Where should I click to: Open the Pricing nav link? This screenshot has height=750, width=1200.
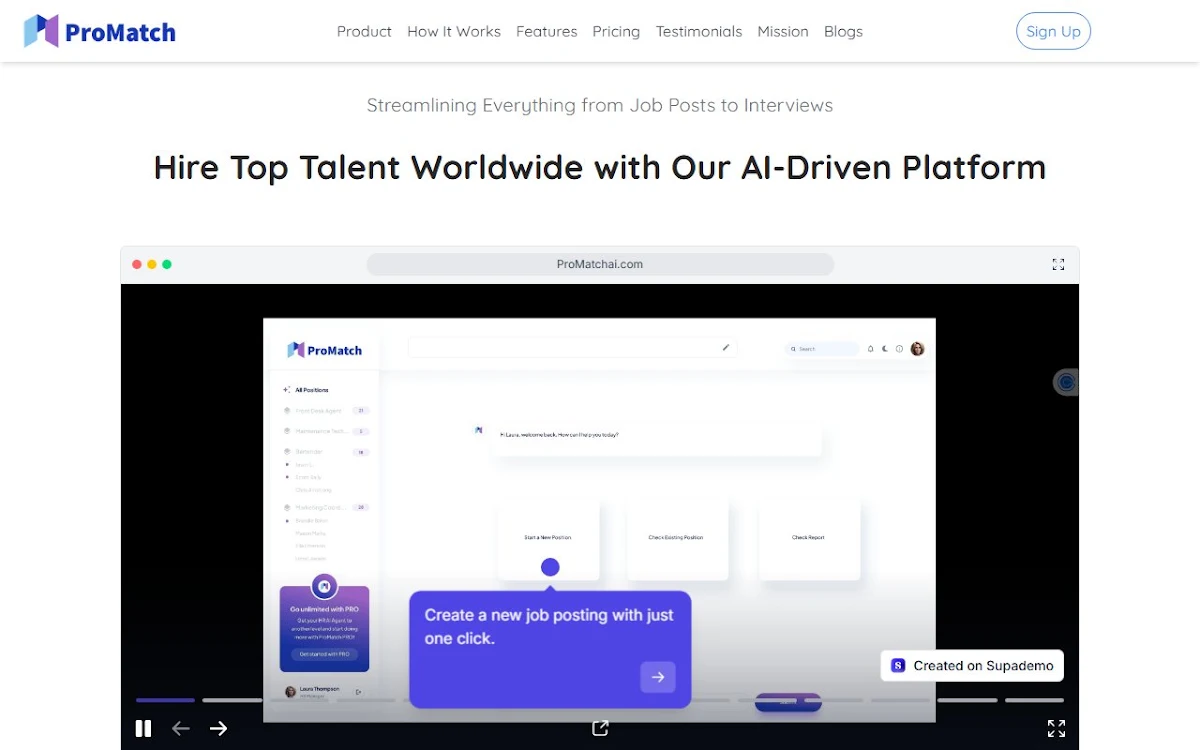(x=616, y=32)
